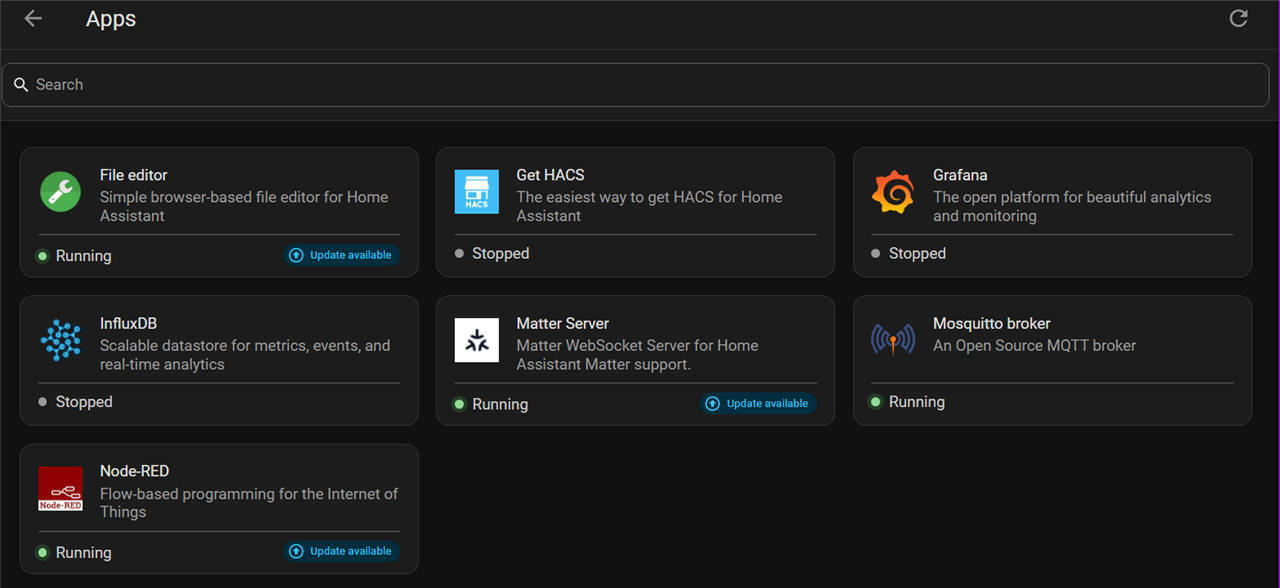Image resolution: width=1280 pixels, height=588 pixels.
Task: Click the Node-RED logo icon
Action: tap(61, 489)
